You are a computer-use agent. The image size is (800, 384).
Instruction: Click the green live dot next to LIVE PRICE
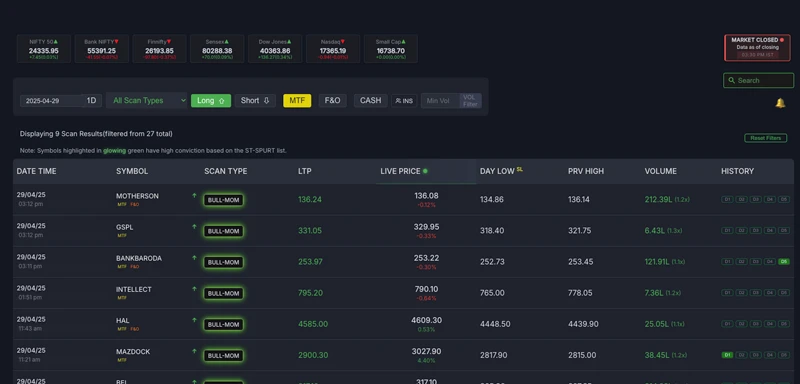point(425,171)
